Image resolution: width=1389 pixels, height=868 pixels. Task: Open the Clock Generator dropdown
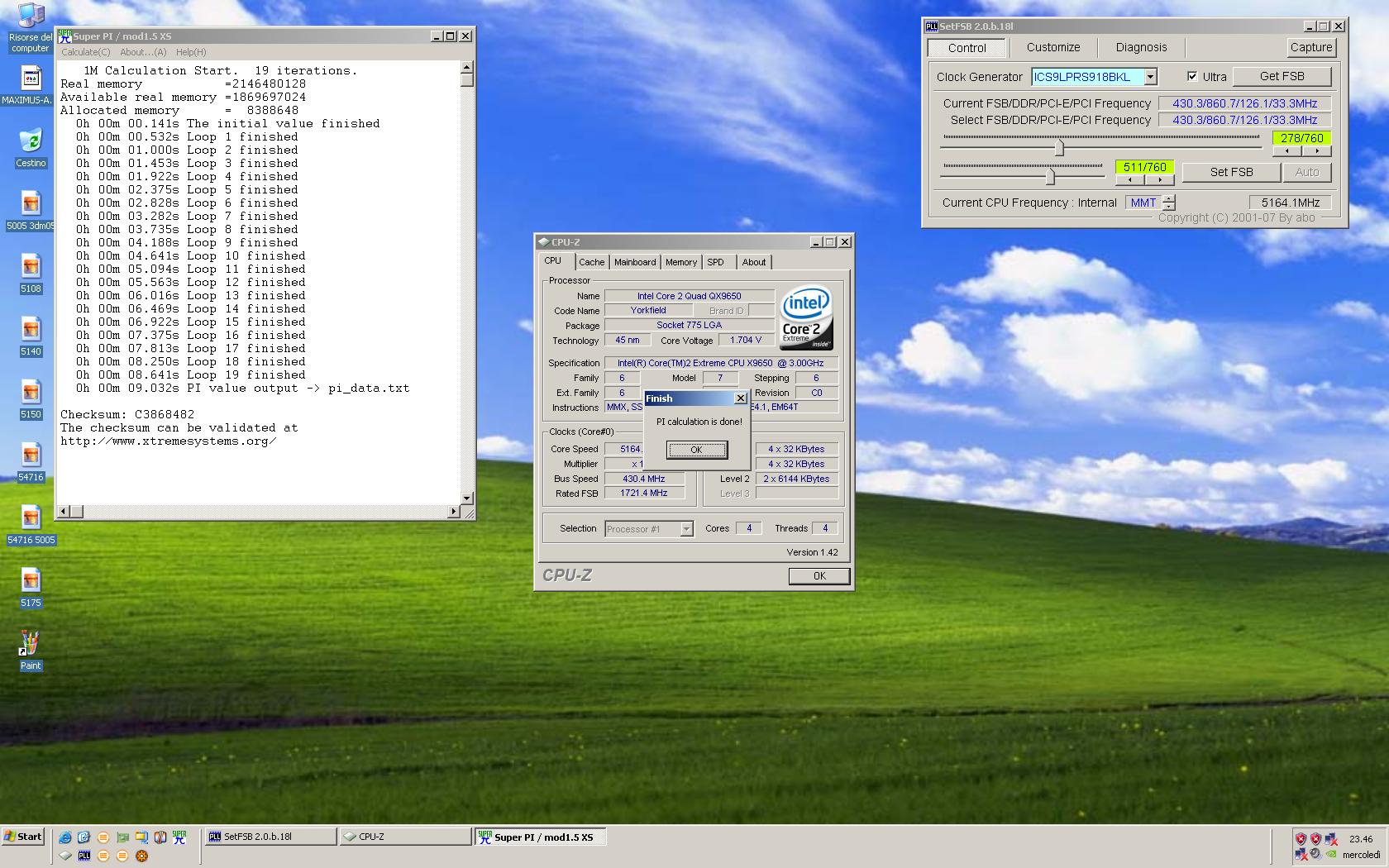tap(1150, 77)
